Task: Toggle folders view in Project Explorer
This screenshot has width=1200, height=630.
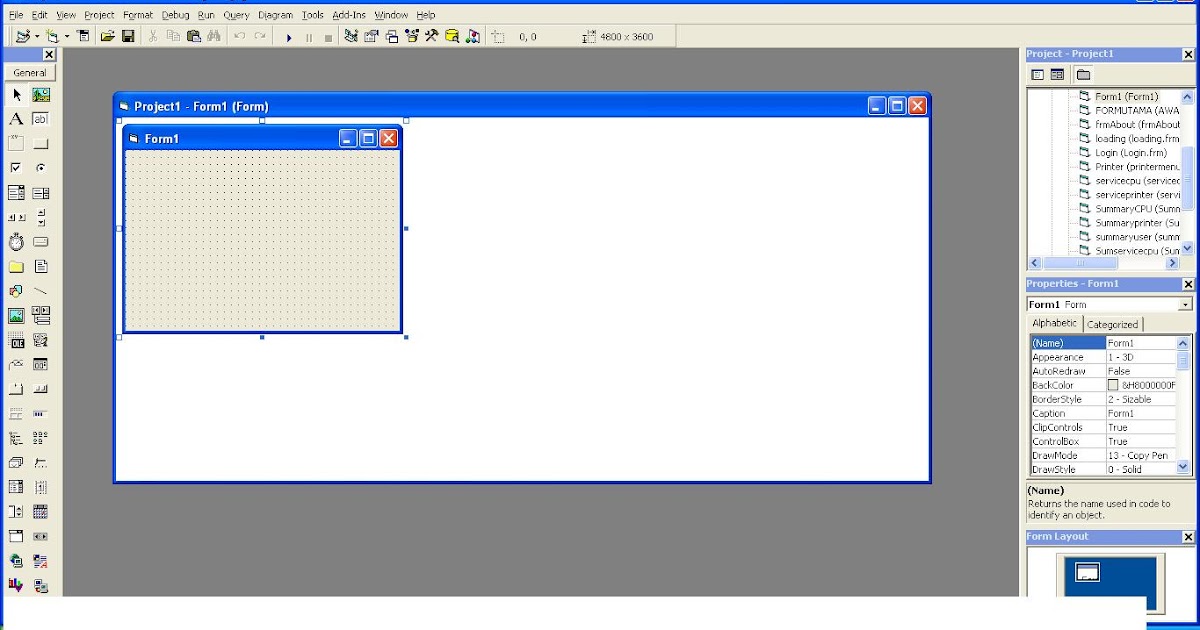Action: (1083, 74)
